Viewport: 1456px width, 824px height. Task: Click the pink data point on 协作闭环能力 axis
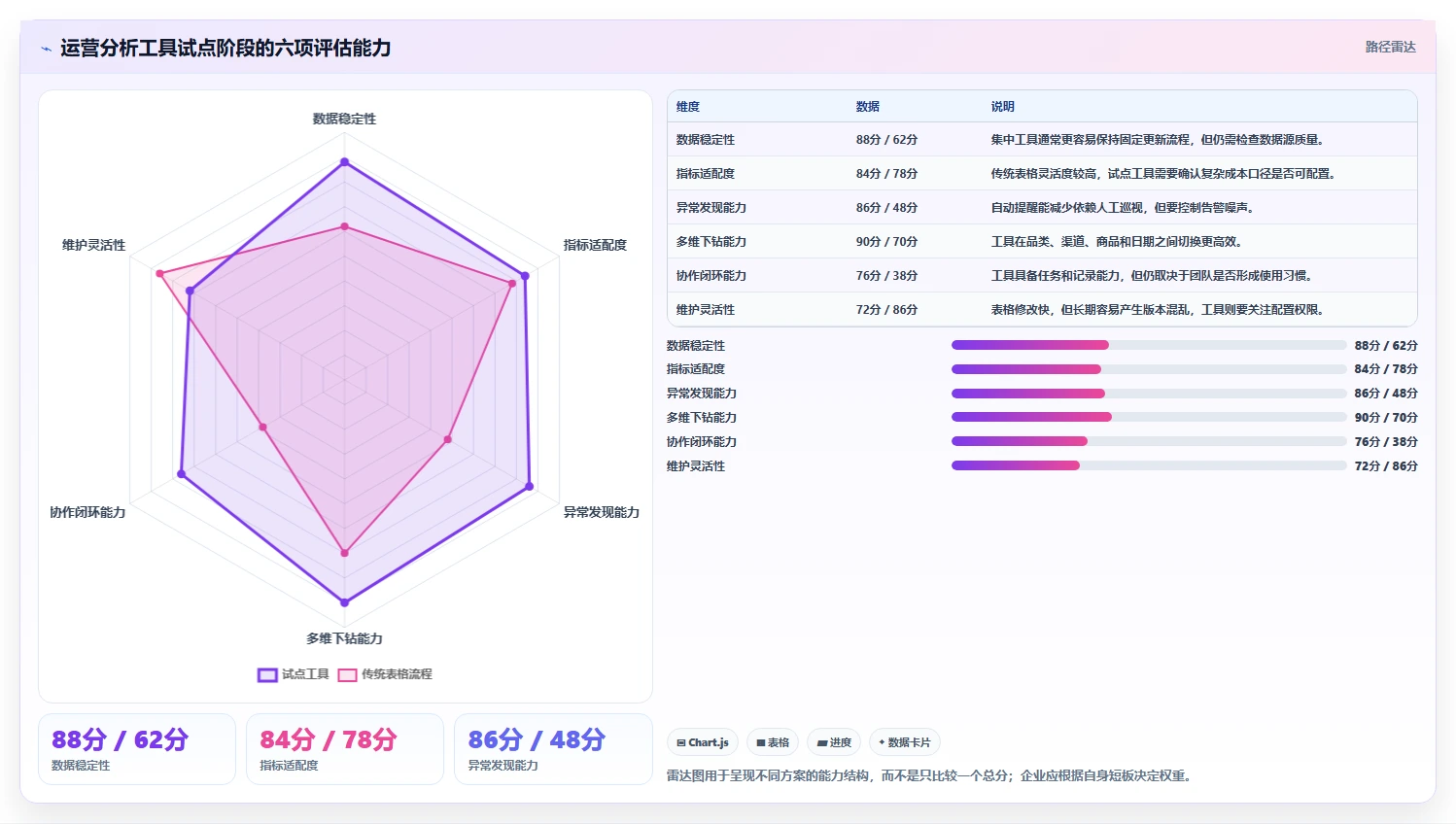[262, 427]
